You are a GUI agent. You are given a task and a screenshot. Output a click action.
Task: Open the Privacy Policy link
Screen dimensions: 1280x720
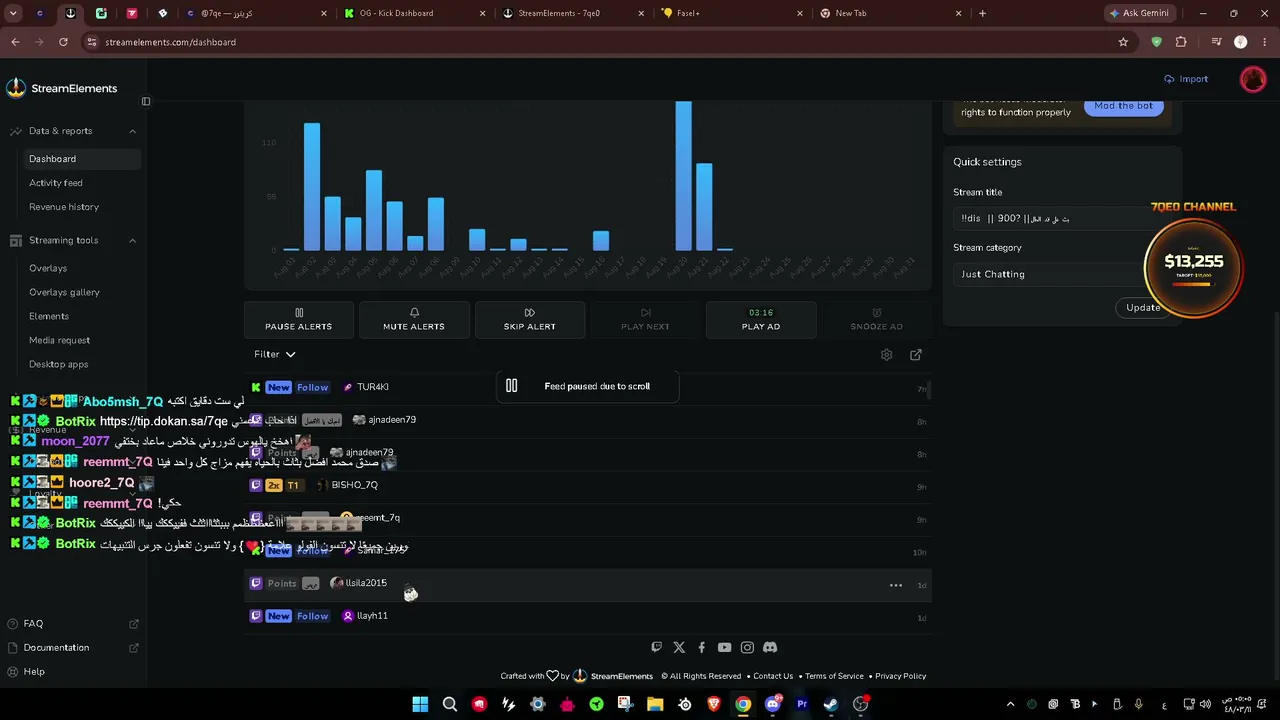click(901, 676)
